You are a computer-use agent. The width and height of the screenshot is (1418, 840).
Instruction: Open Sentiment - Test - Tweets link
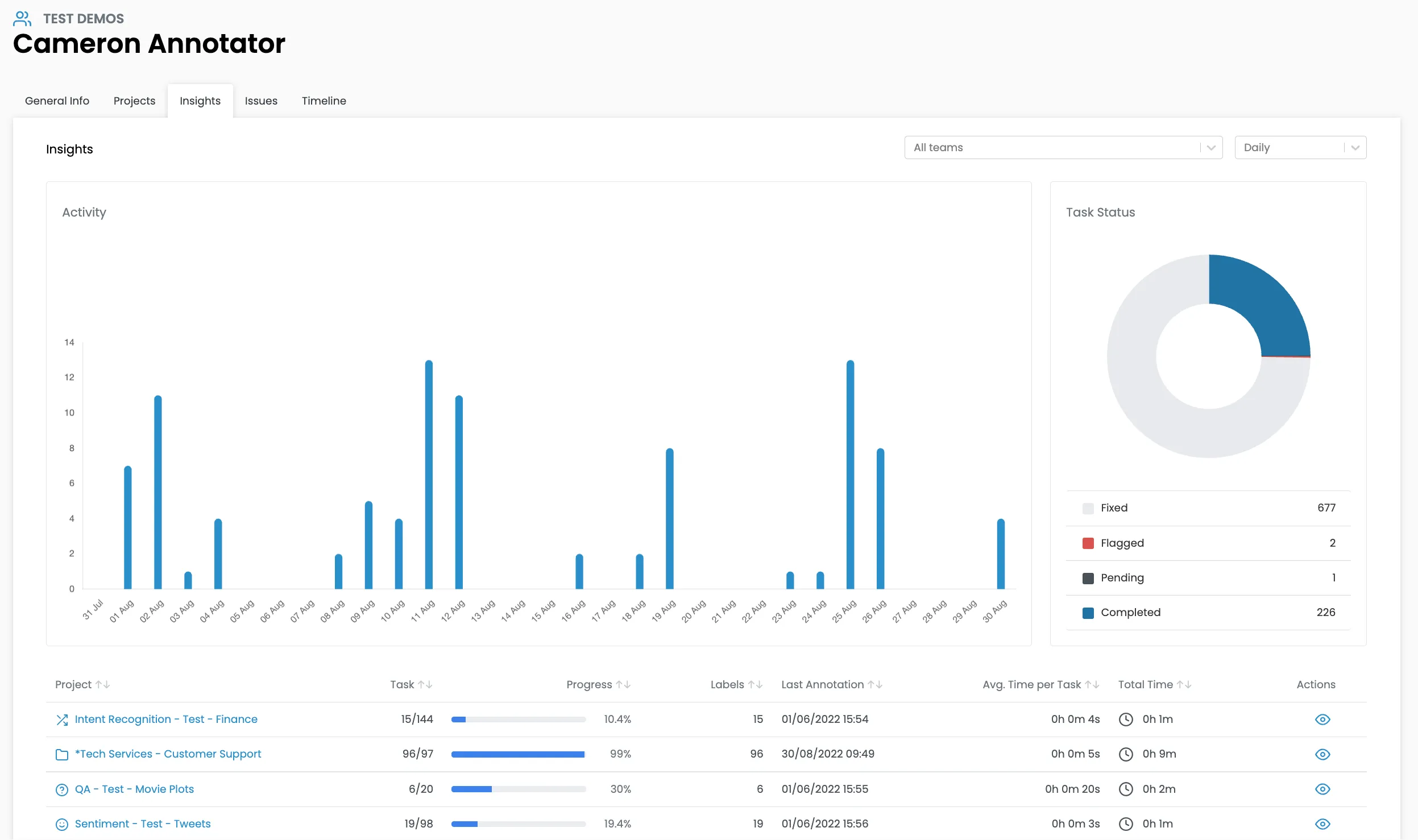(143, 824)
